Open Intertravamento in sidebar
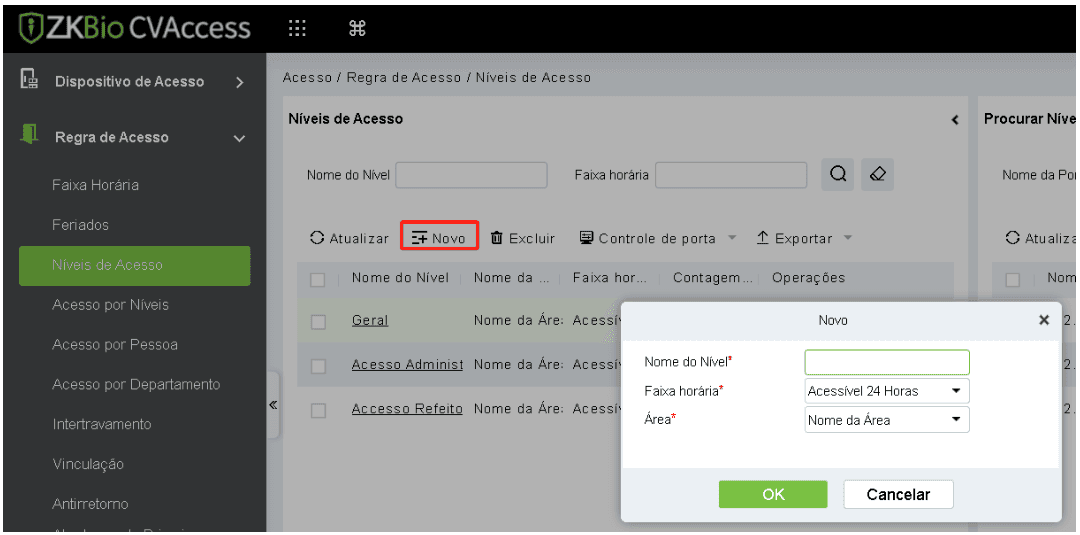1080x535 pixels. (x=102, y=424)
